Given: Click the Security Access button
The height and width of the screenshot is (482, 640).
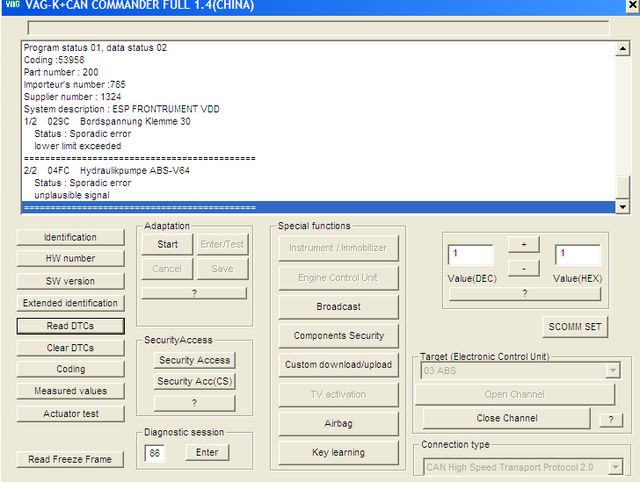Looking at the screenshot, I should pyautogui.click(x=195, y=360).
